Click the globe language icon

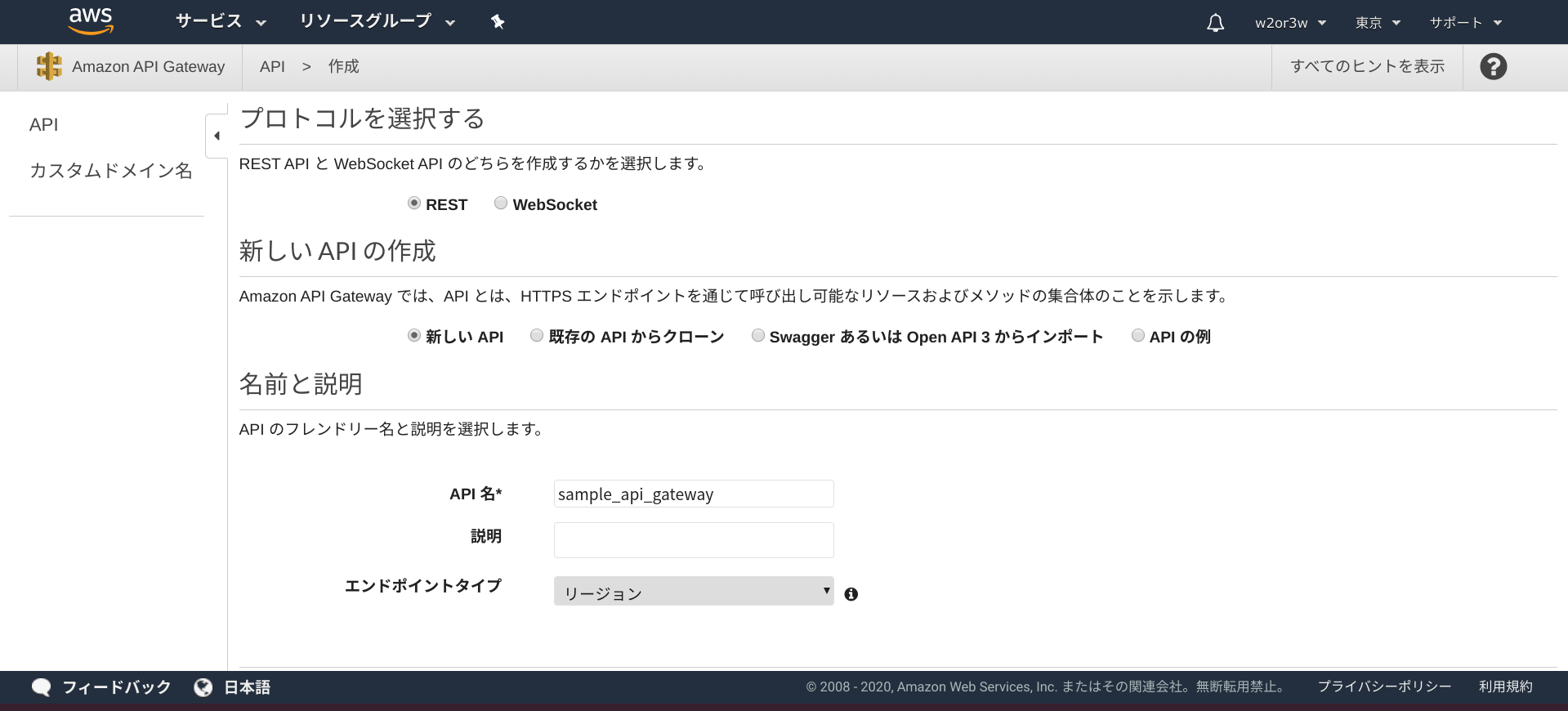(203, 687)
